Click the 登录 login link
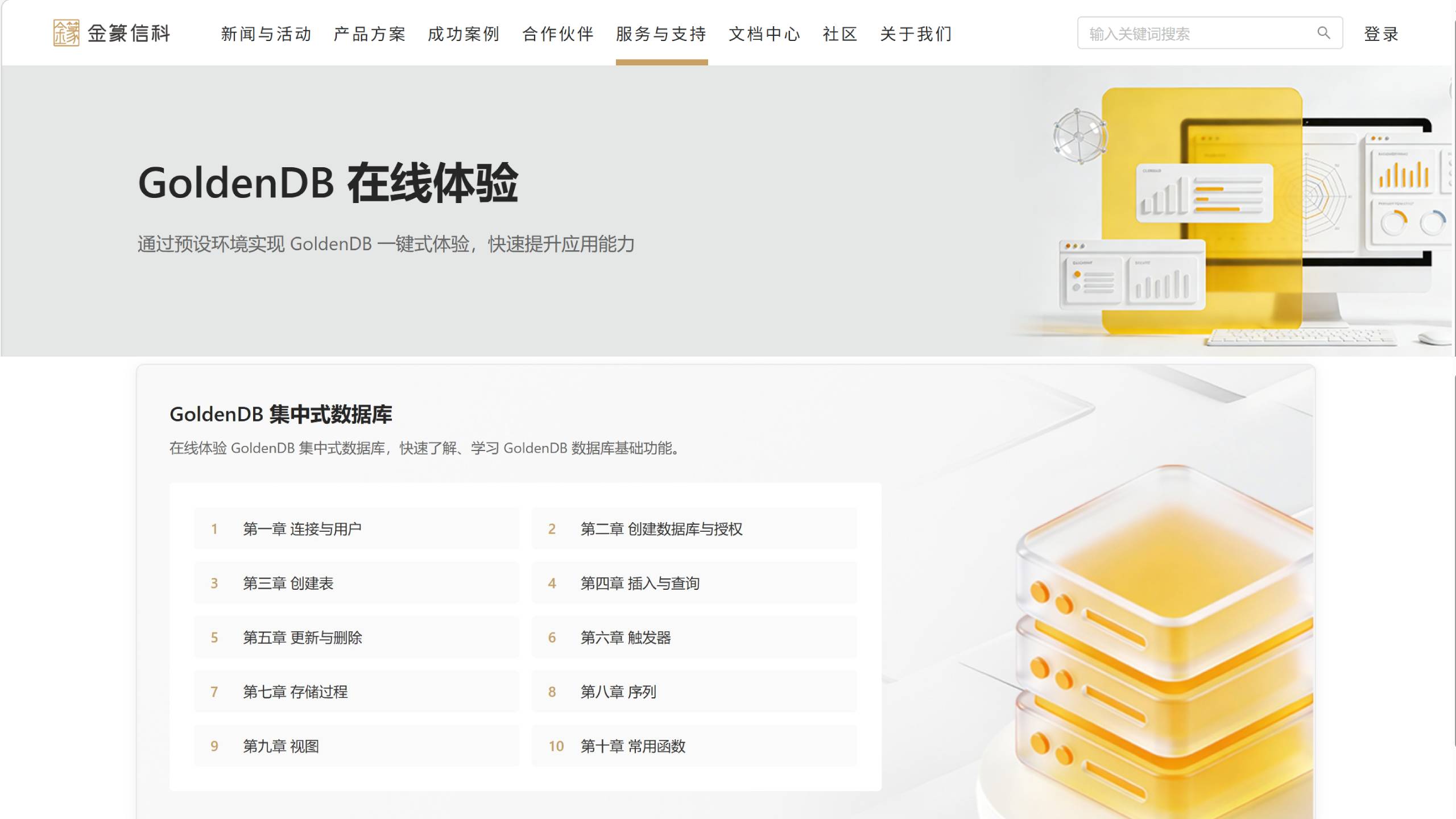 click(1381, 34)
